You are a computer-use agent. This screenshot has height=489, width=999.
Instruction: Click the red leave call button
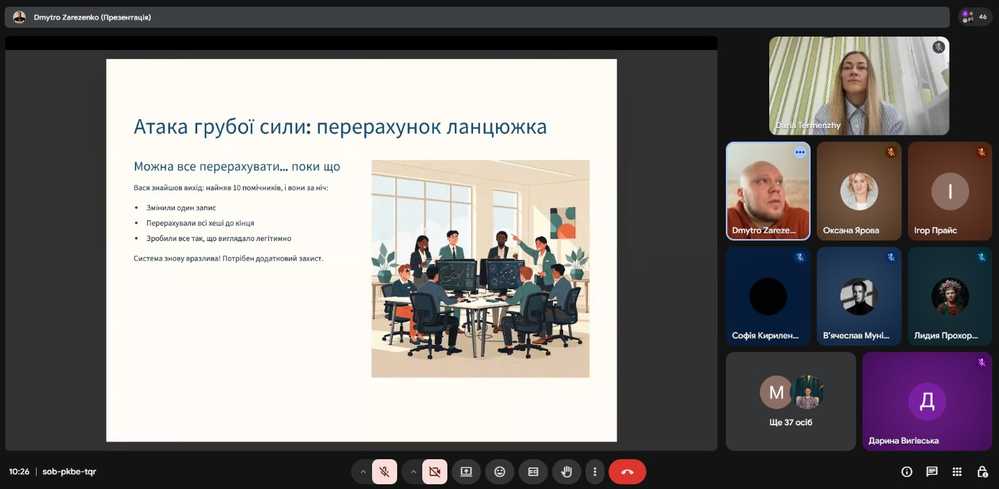pyautogui.click(x=627, y=471)
